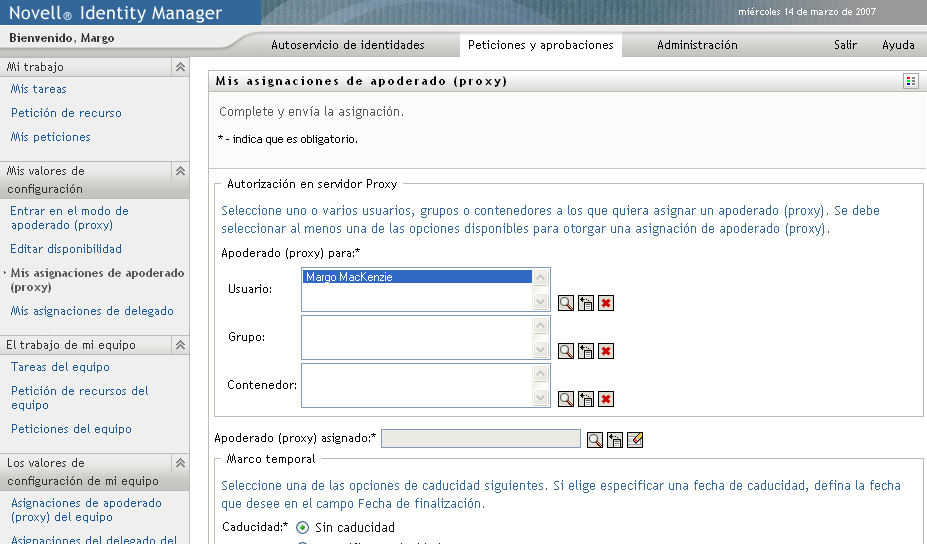Clear Contenedor selection with red X
The image size is (927, 544).
point(606,399)
